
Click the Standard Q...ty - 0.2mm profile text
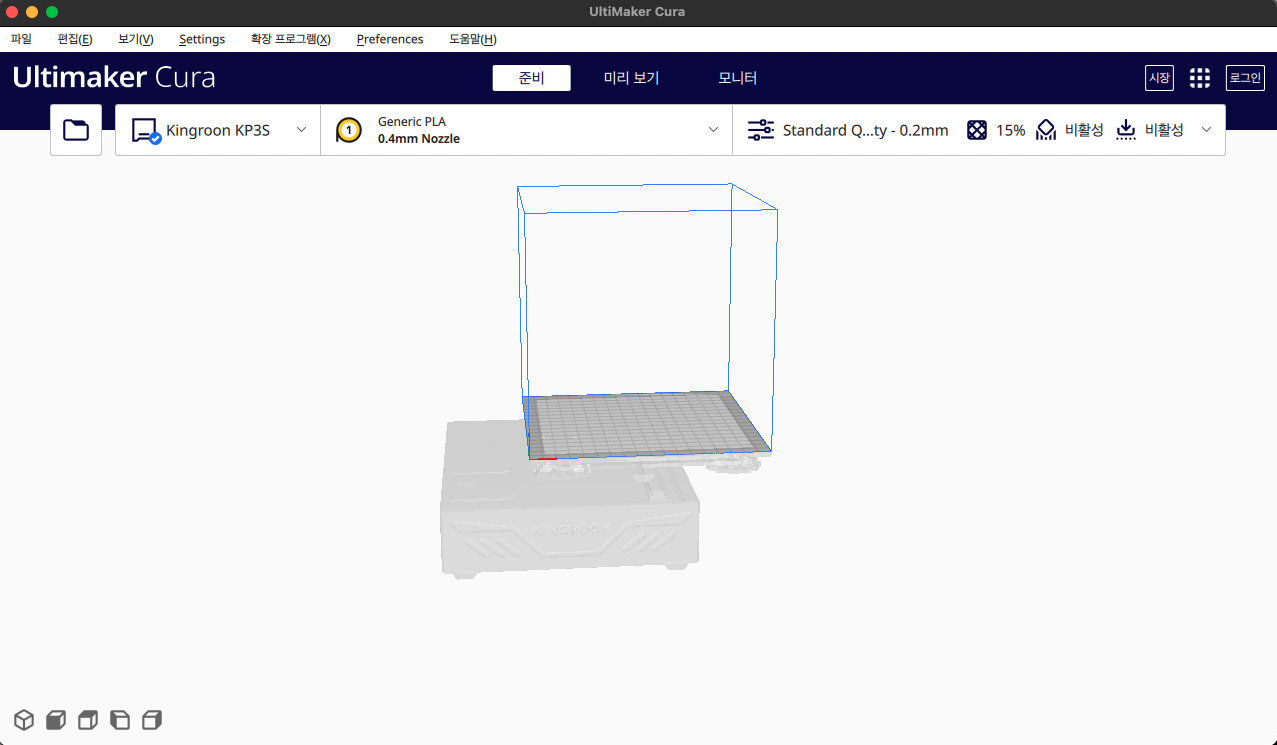(x=865, y=130)
